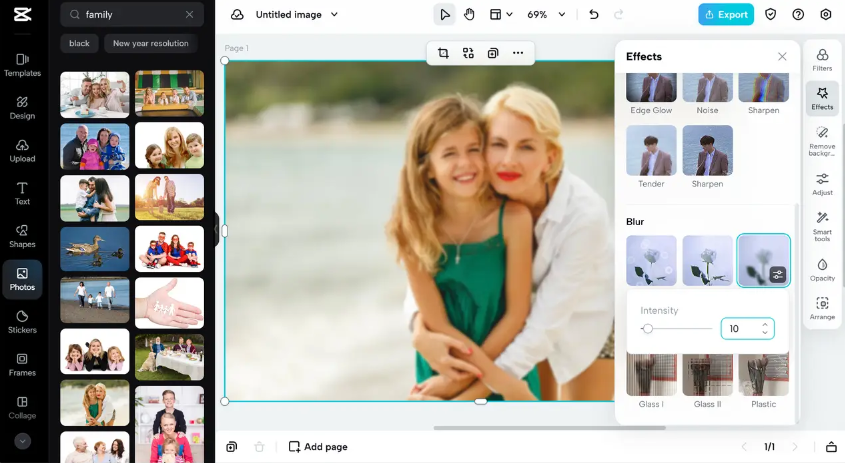The image size is (845, 463).
Task: Decrease intensity with the down stepper arrow
Action: coord(765,333)
